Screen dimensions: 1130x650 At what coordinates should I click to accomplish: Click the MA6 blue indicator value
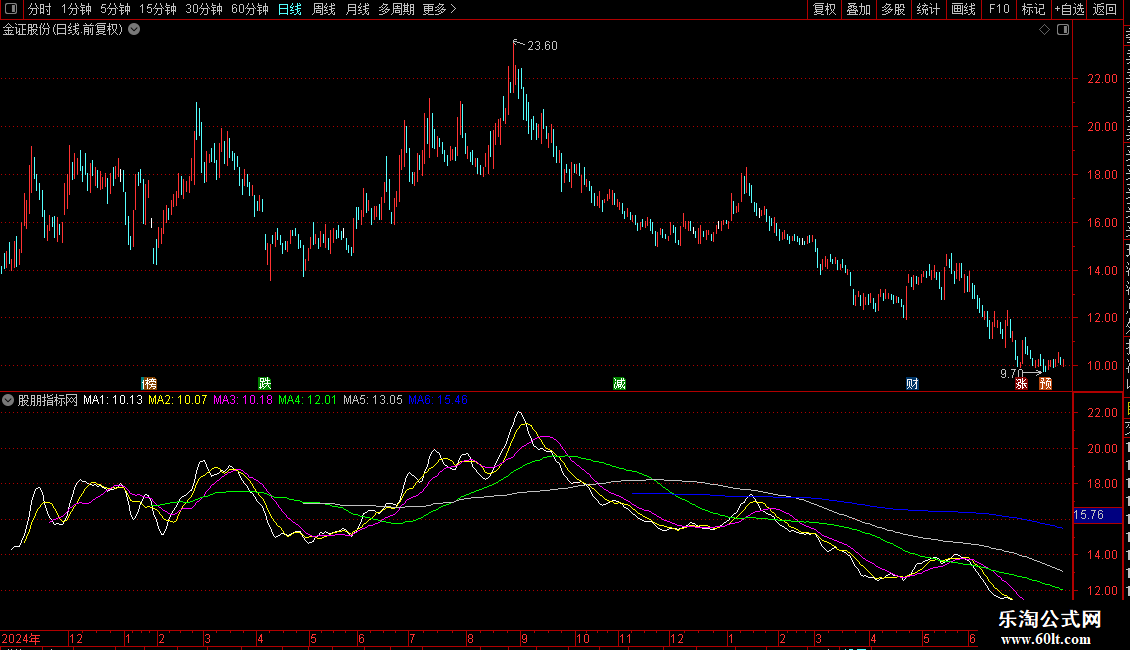tap(438, 400)
